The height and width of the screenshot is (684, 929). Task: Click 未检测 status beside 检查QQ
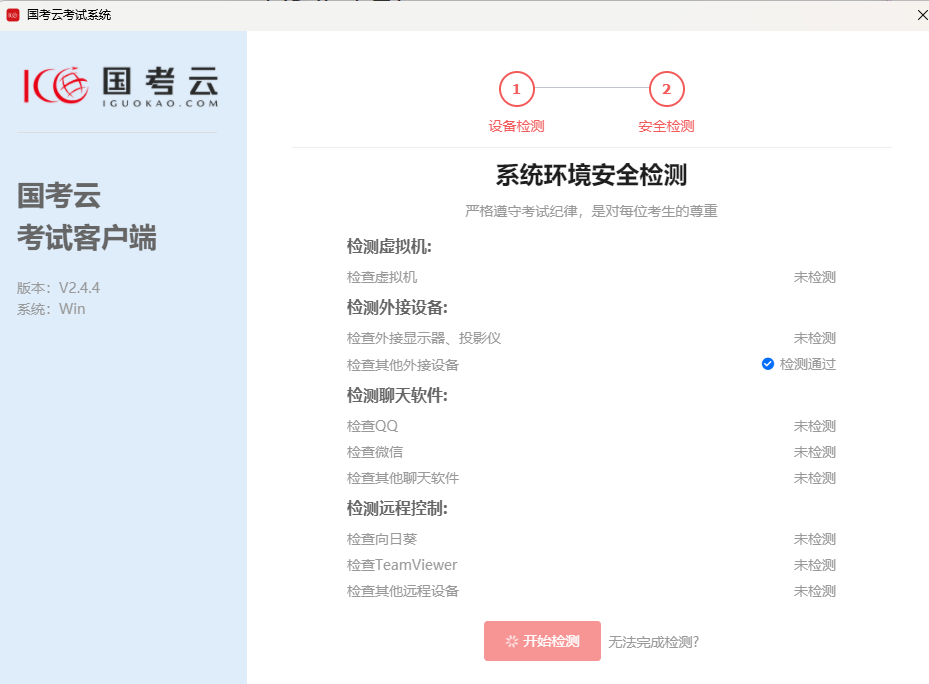(813, 425)
